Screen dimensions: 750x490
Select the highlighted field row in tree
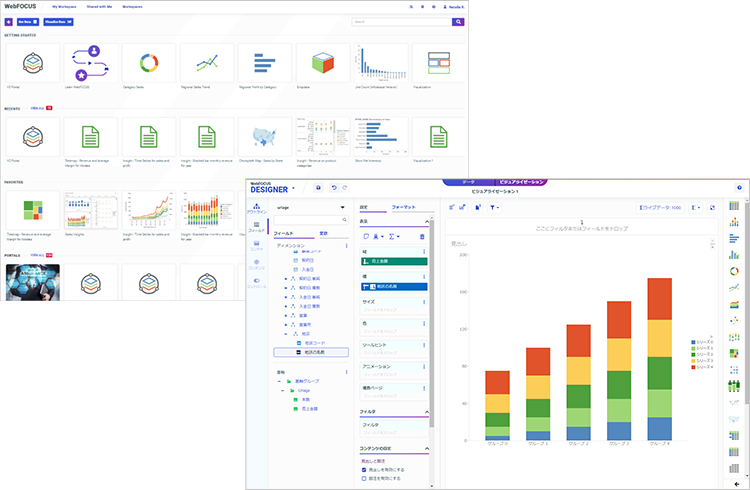click(x=311, y=352)
